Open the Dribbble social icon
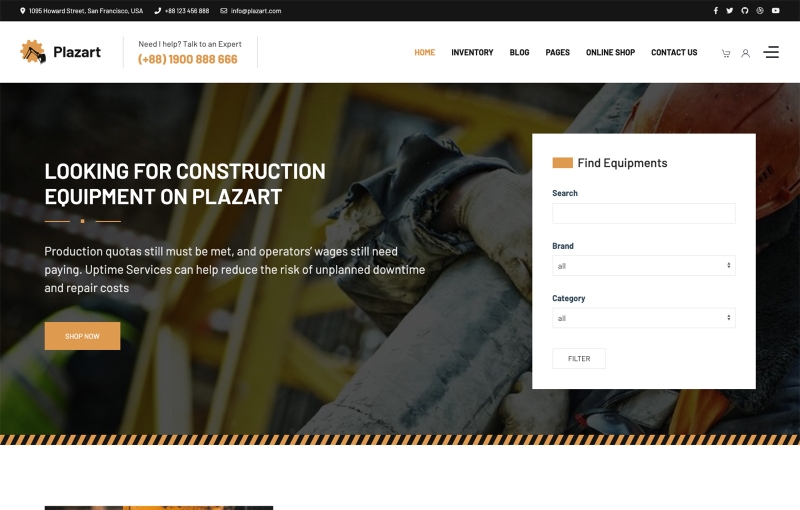 coord(760,11)
